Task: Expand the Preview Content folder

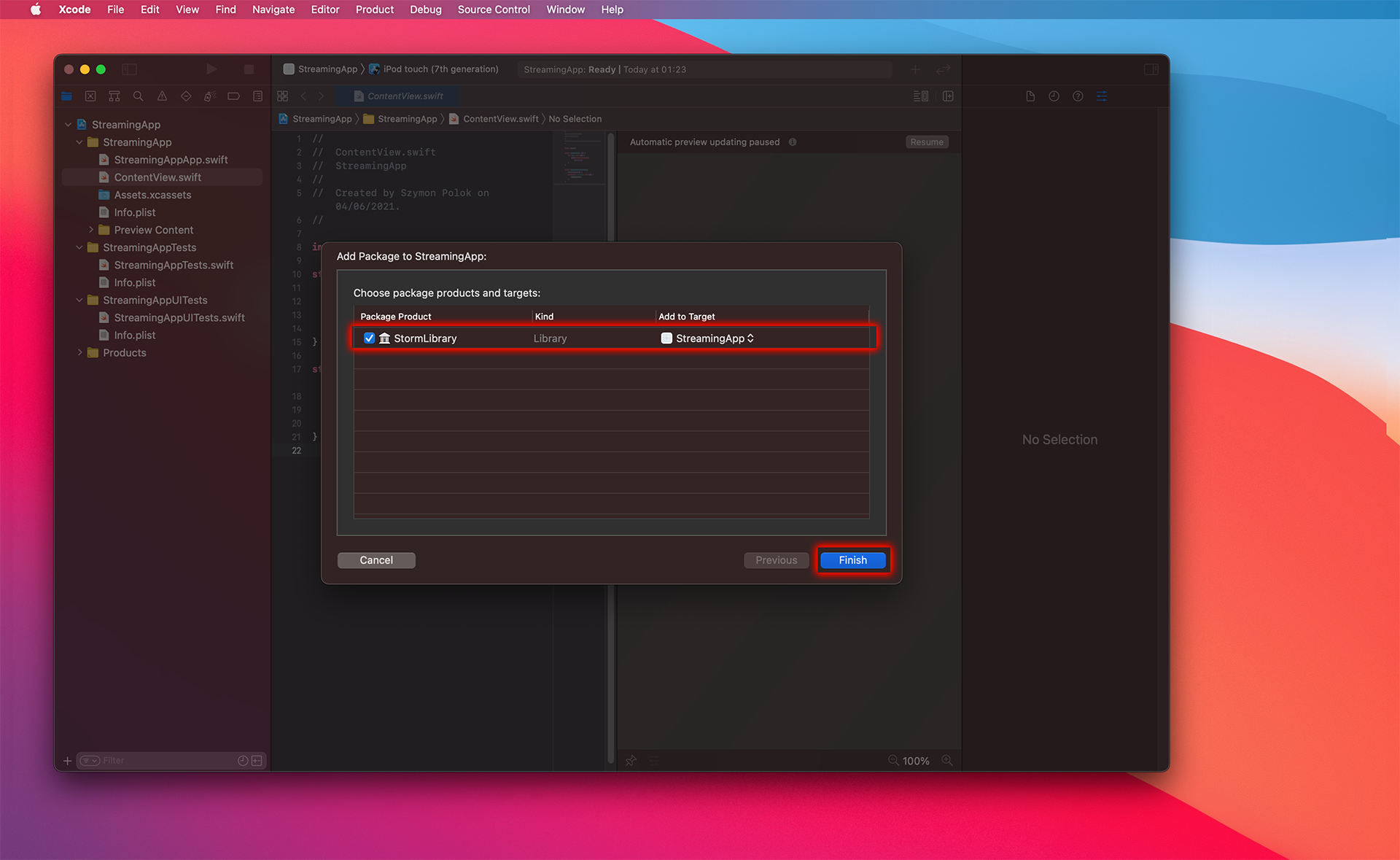Action: tap(91, 230)
